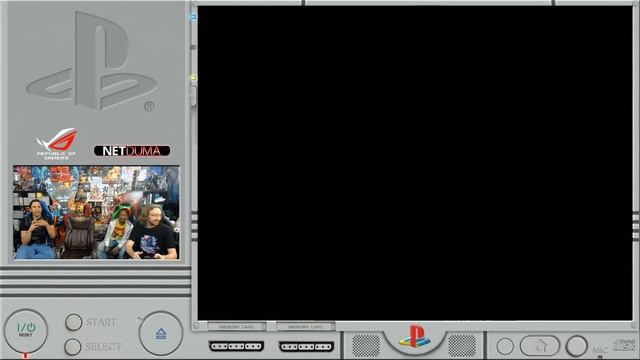Push the START round button
The image size is (640, 360).
click(x=73, y=322)
